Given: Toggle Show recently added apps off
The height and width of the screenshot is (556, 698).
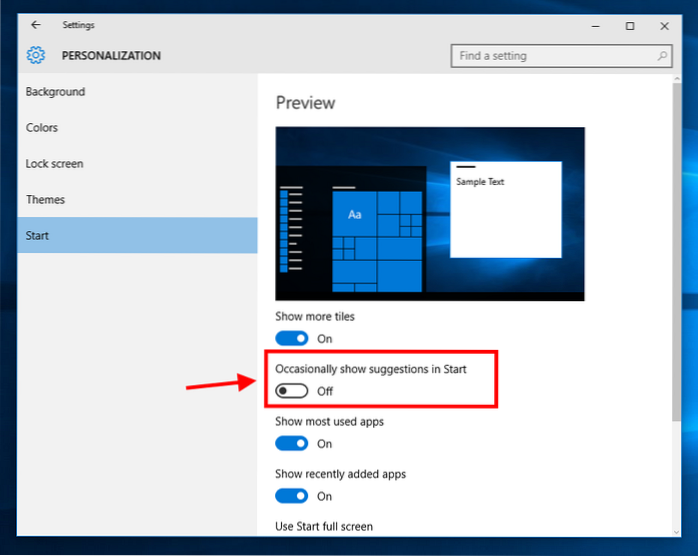Looking at the screenshot, I should coord(292,495).
